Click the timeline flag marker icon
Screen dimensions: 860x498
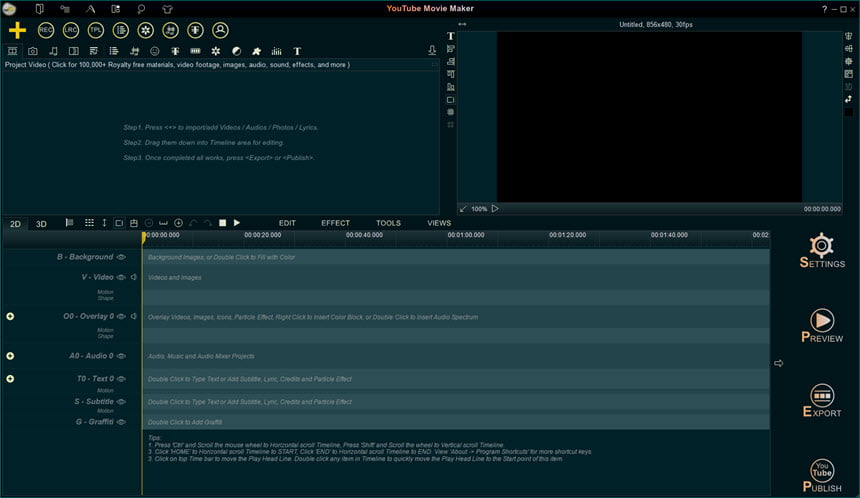69,223
